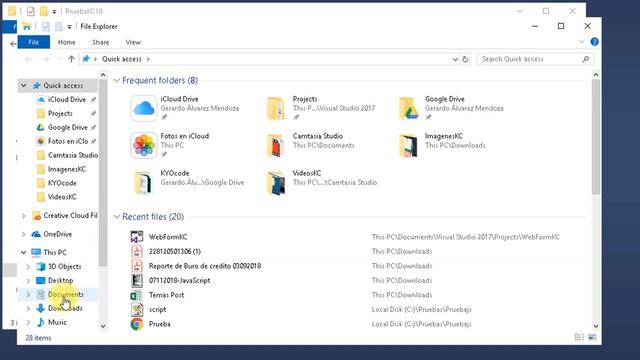This screenshot has height=360, width=640.
Task: Open the customize quick access toolbar dropdown
Action: pos(69,27)
